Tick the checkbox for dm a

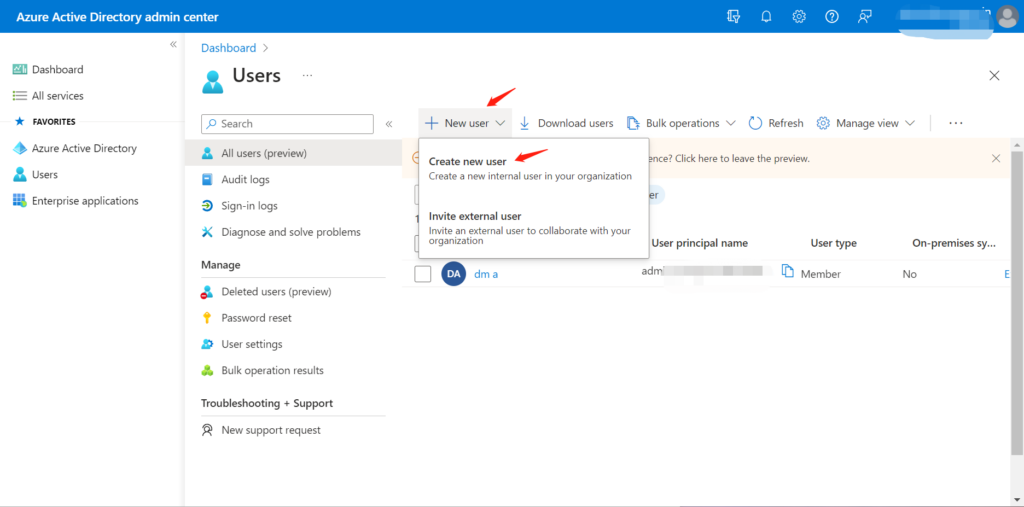(x=423, y=274)
